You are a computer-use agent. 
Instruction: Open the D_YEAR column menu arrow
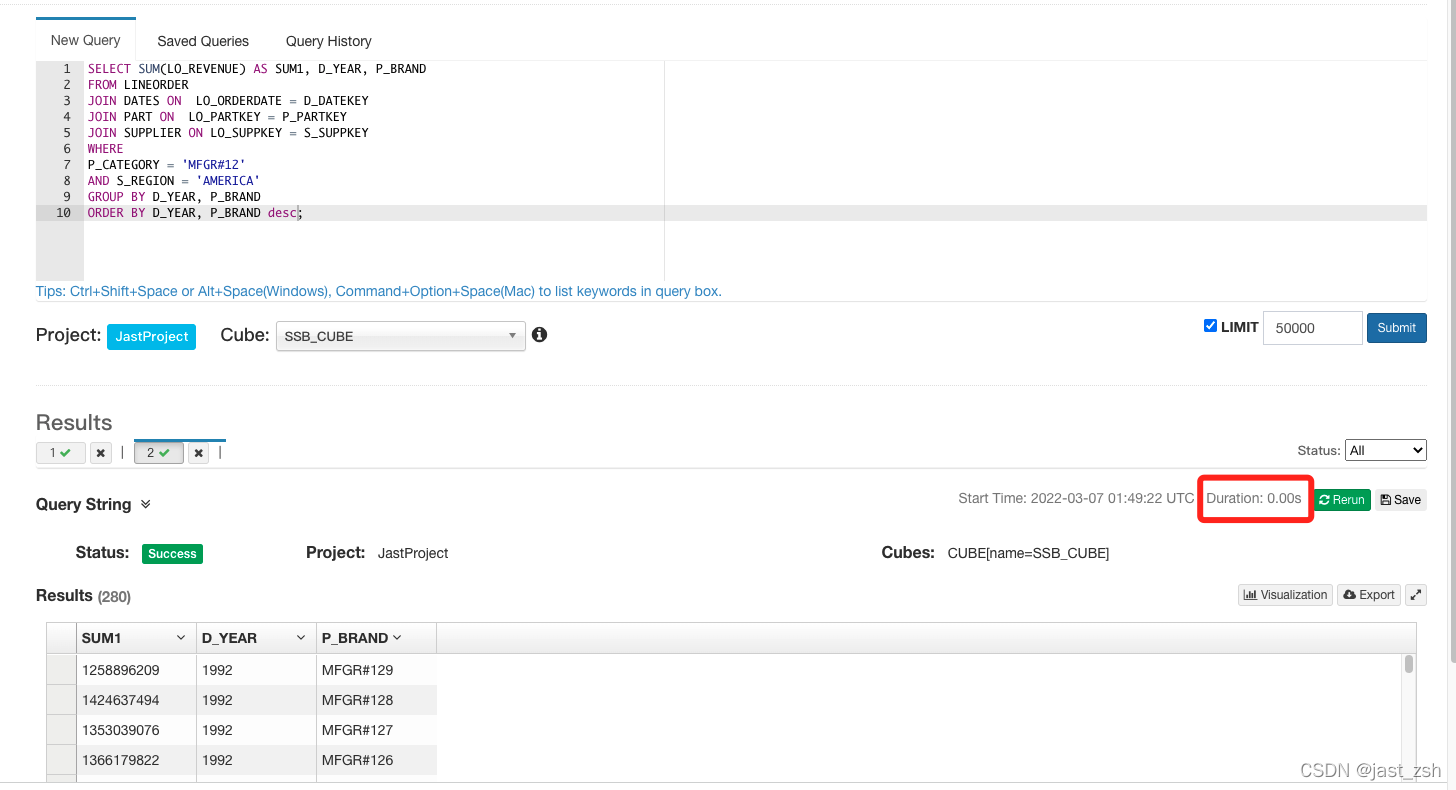301,638
